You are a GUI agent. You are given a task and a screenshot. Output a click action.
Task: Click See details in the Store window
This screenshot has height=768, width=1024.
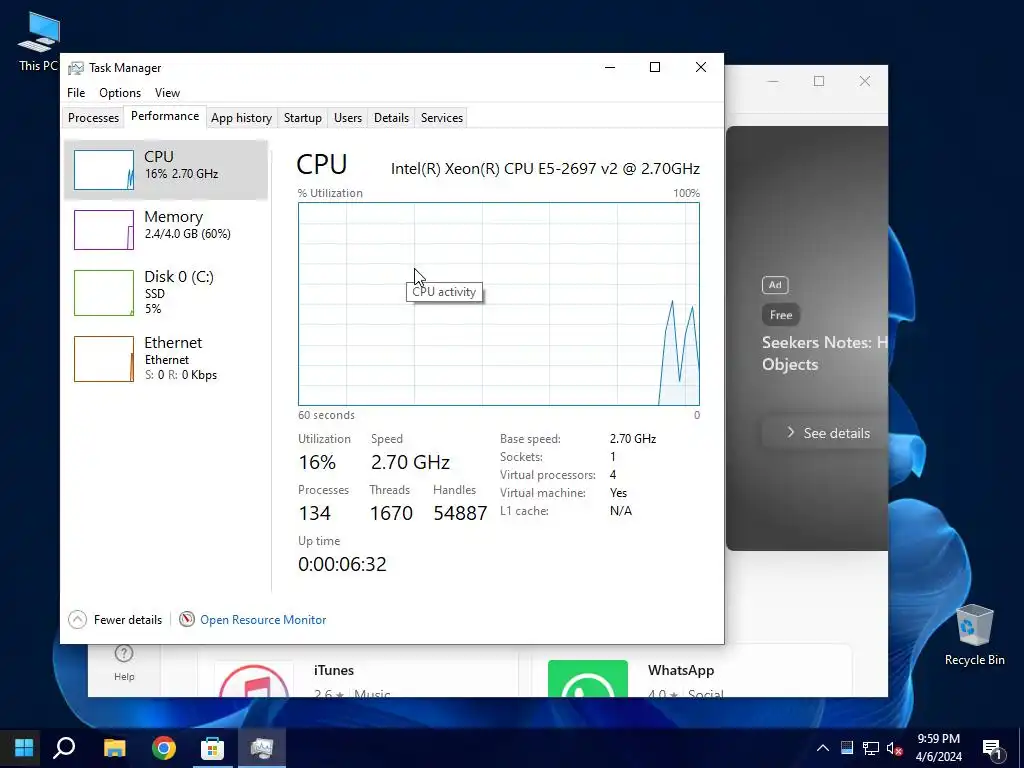[x=827, y=433]
